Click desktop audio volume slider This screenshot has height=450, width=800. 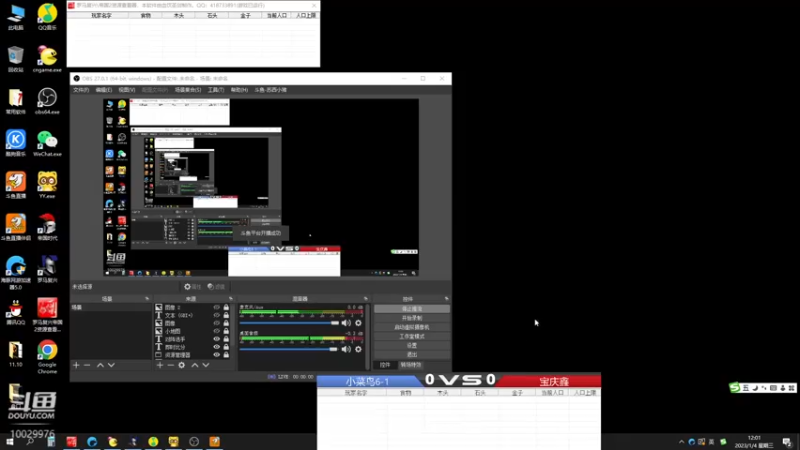click(x=289, y=349)
